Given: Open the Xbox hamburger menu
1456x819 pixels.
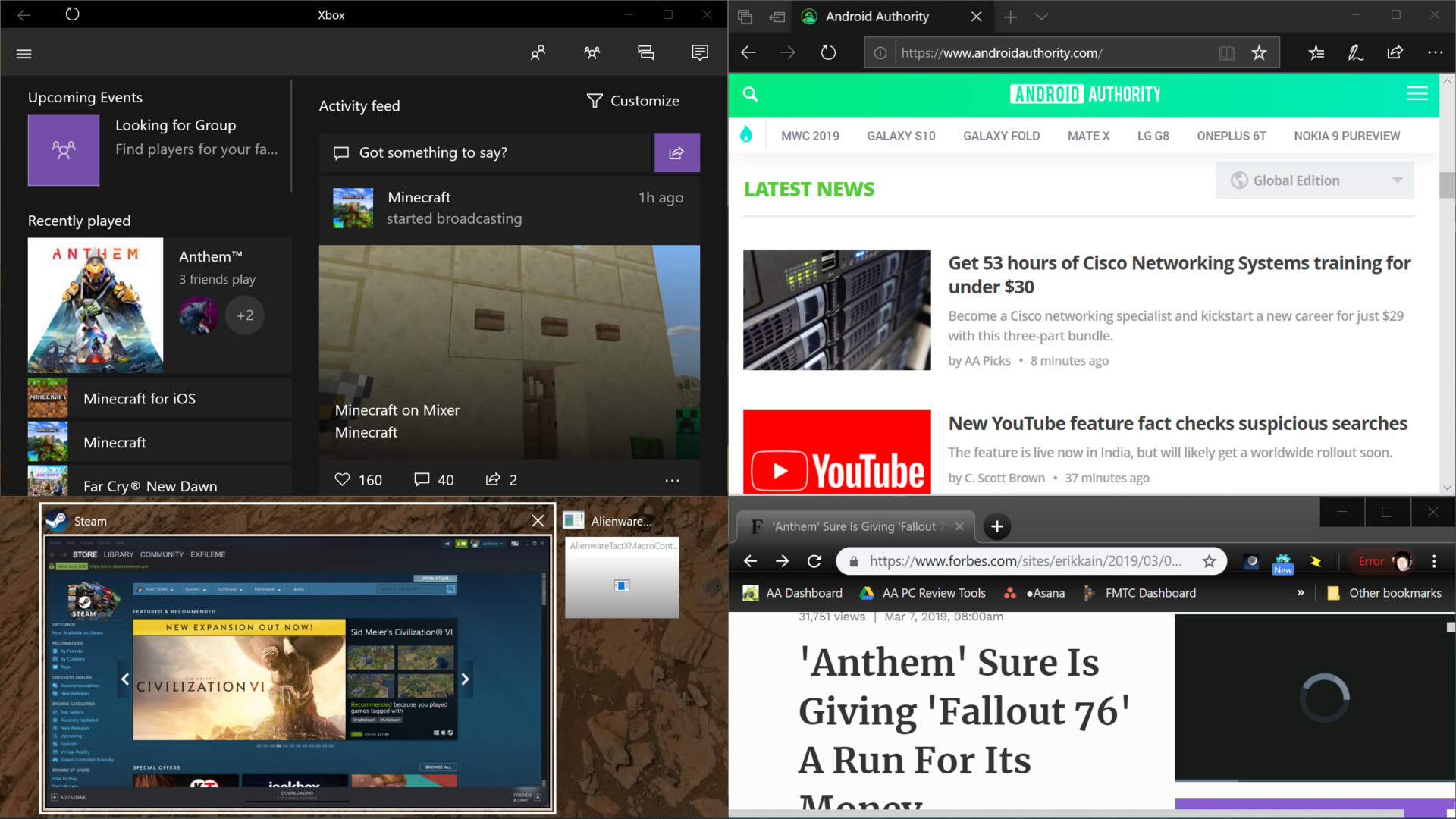Looking at the screenshot, I should (x=24, y=54).
